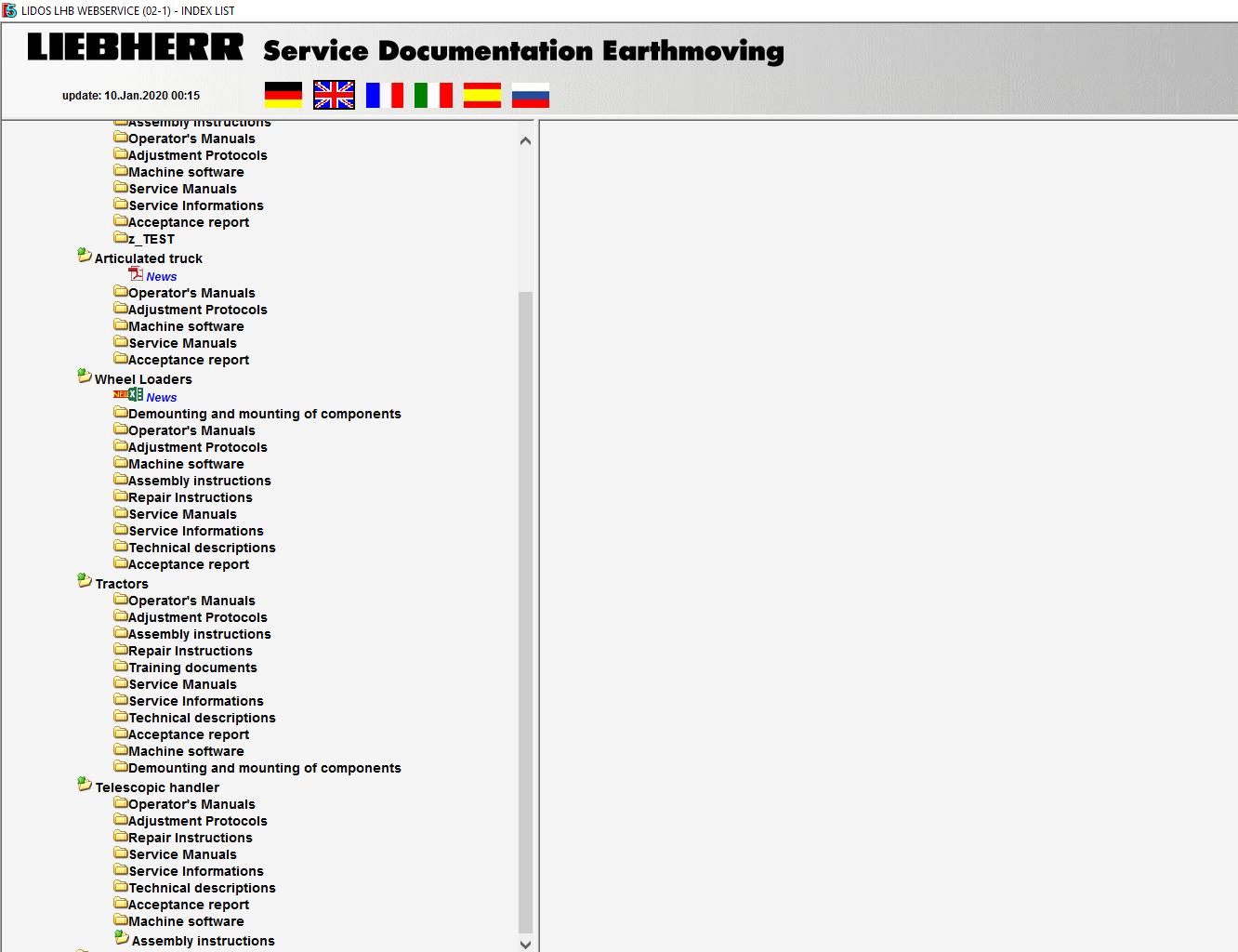Collapse the Articulated truck branch

click(x=84, y=255)
